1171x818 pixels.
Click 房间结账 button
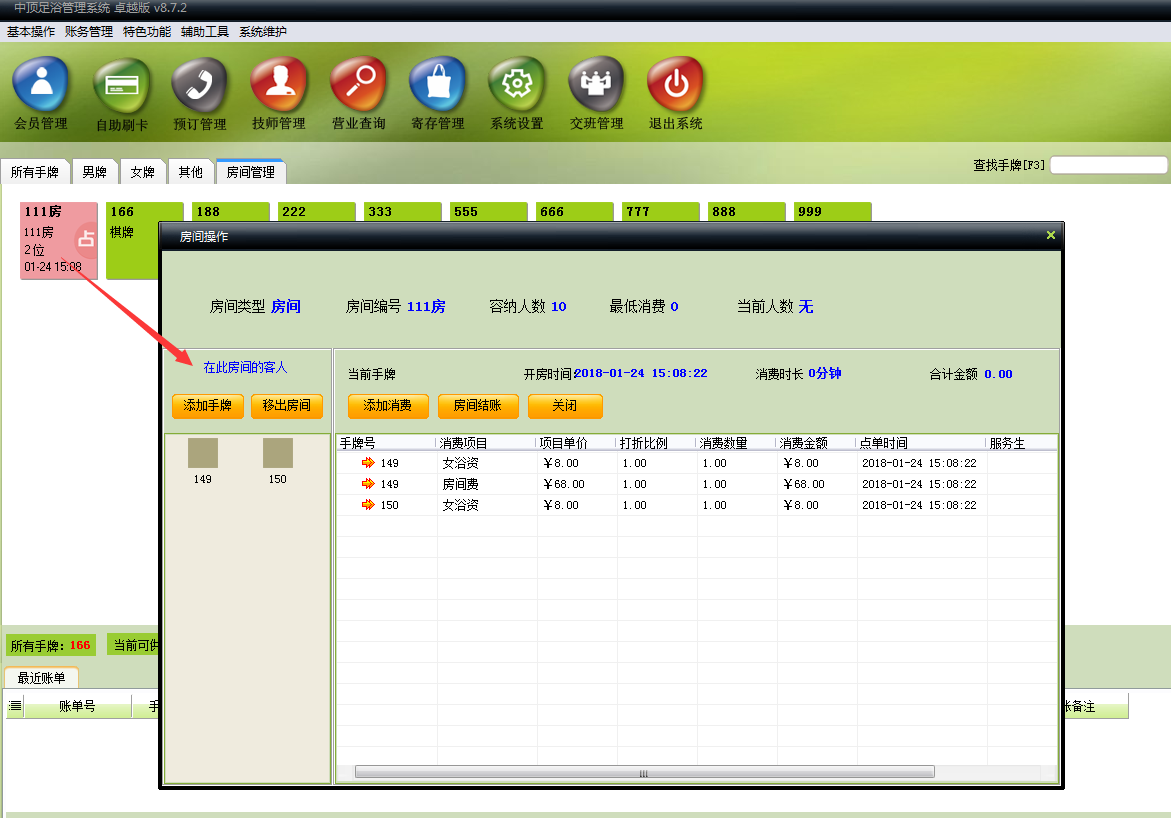(x=478, y=406)
